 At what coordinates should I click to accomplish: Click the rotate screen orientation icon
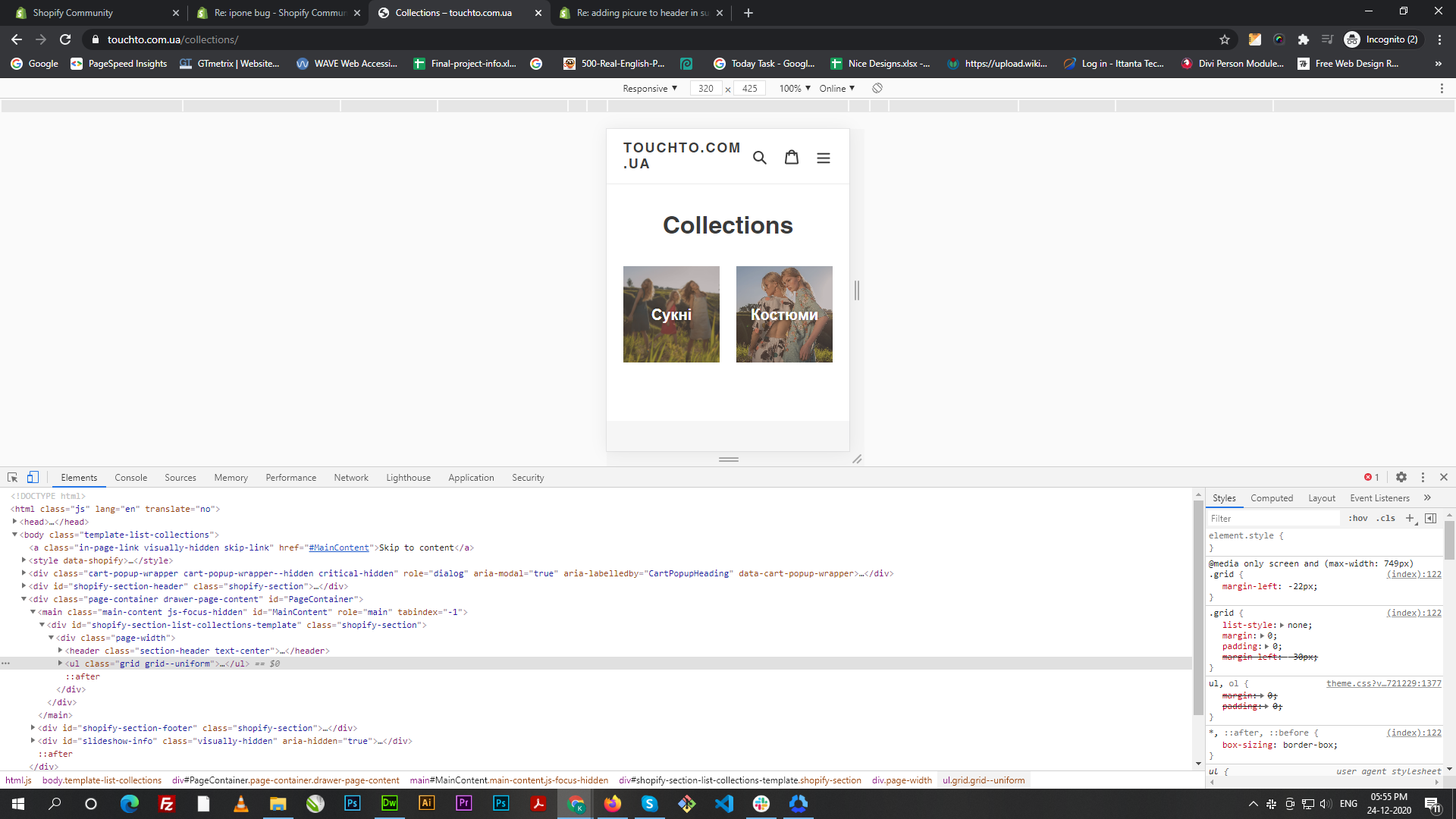pos(877,88)
